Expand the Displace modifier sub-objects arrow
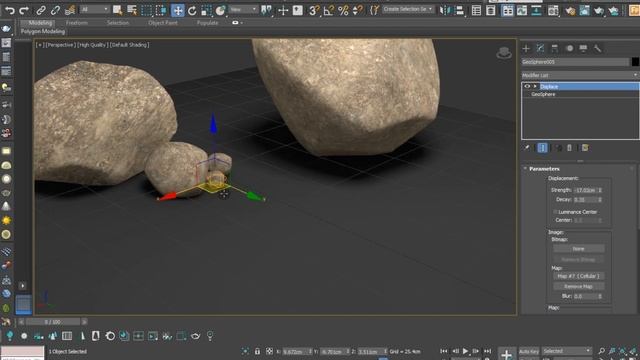The height and width of the screenshot is (360, 640). 535,87
